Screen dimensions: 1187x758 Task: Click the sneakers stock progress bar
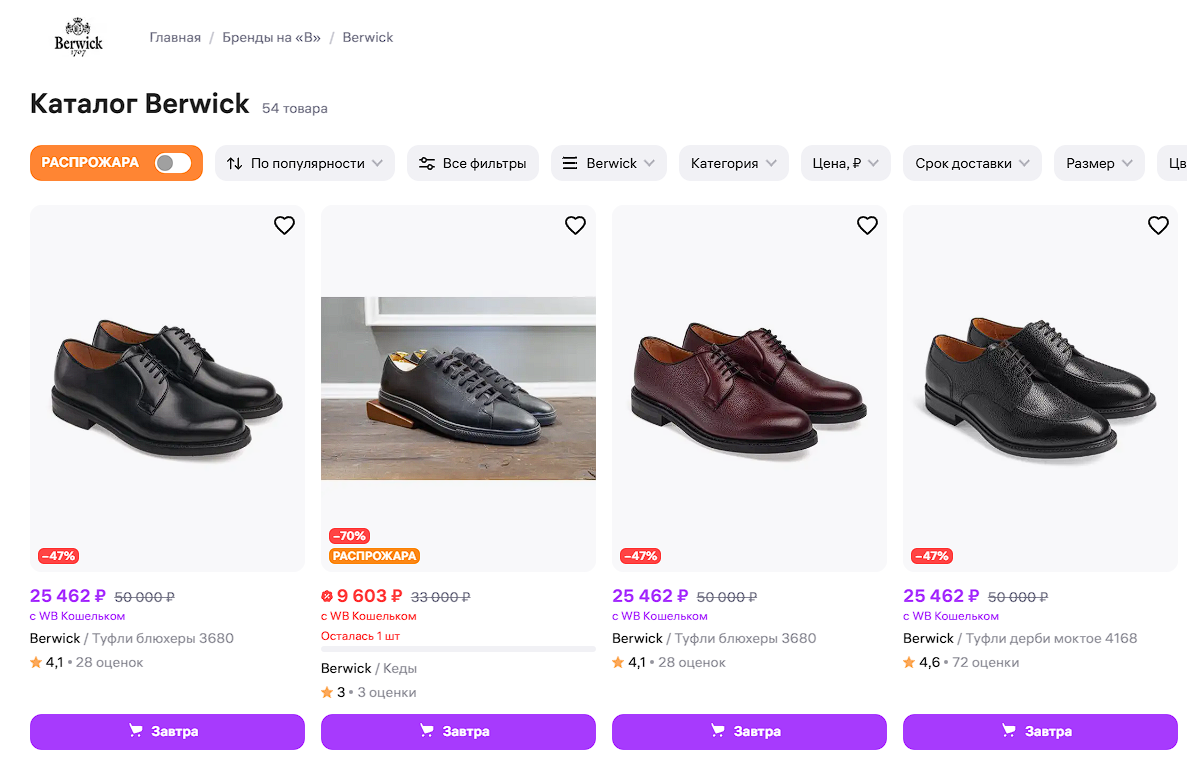[458, 649]
